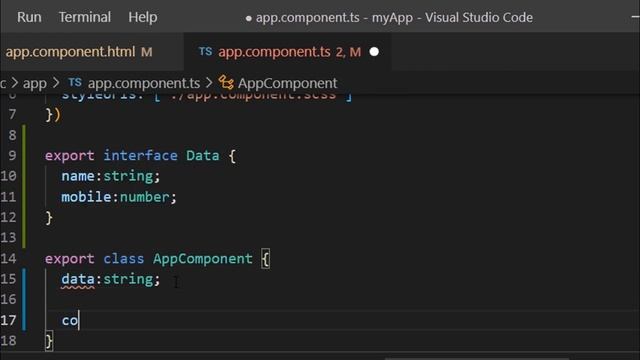
Task: Click the Data interface name on line 9
Action: (202, 156)
